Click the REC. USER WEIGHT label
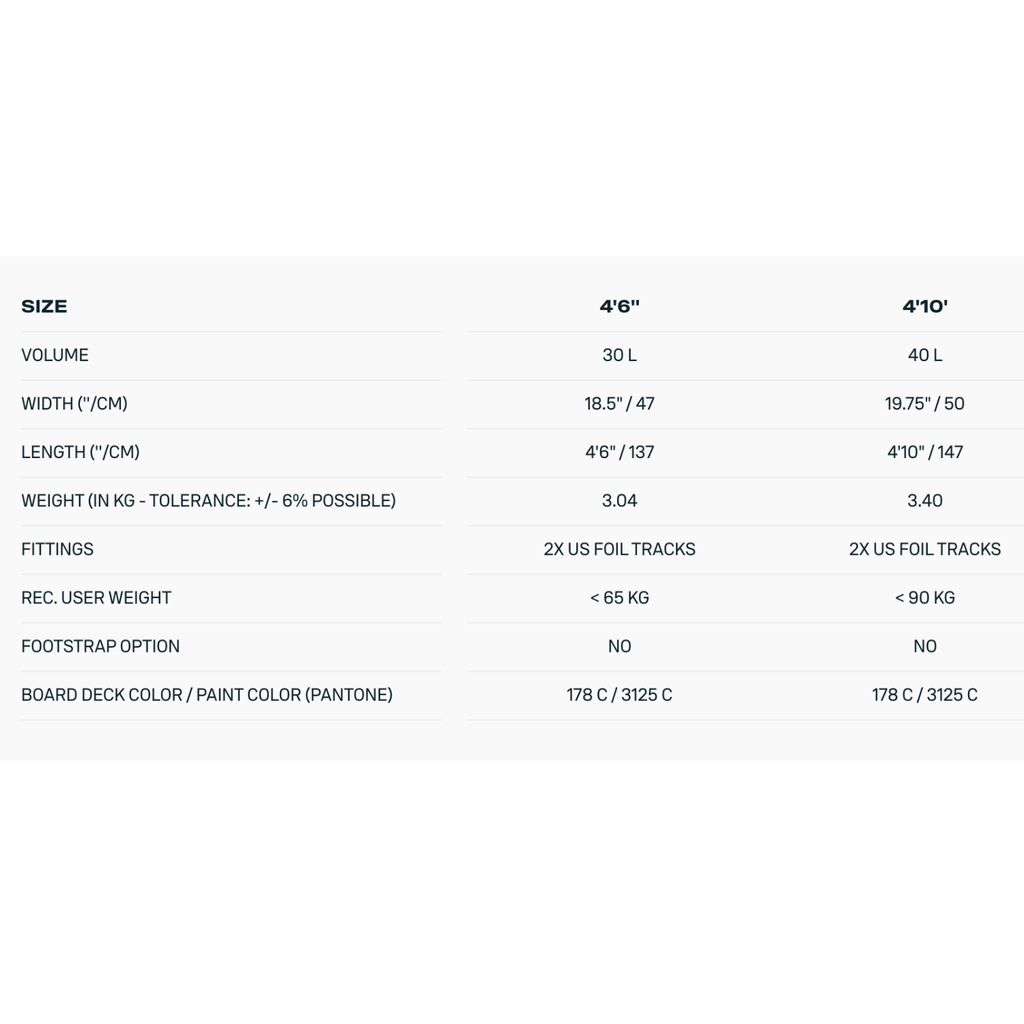1024x1024 pixels. point(96,598)
